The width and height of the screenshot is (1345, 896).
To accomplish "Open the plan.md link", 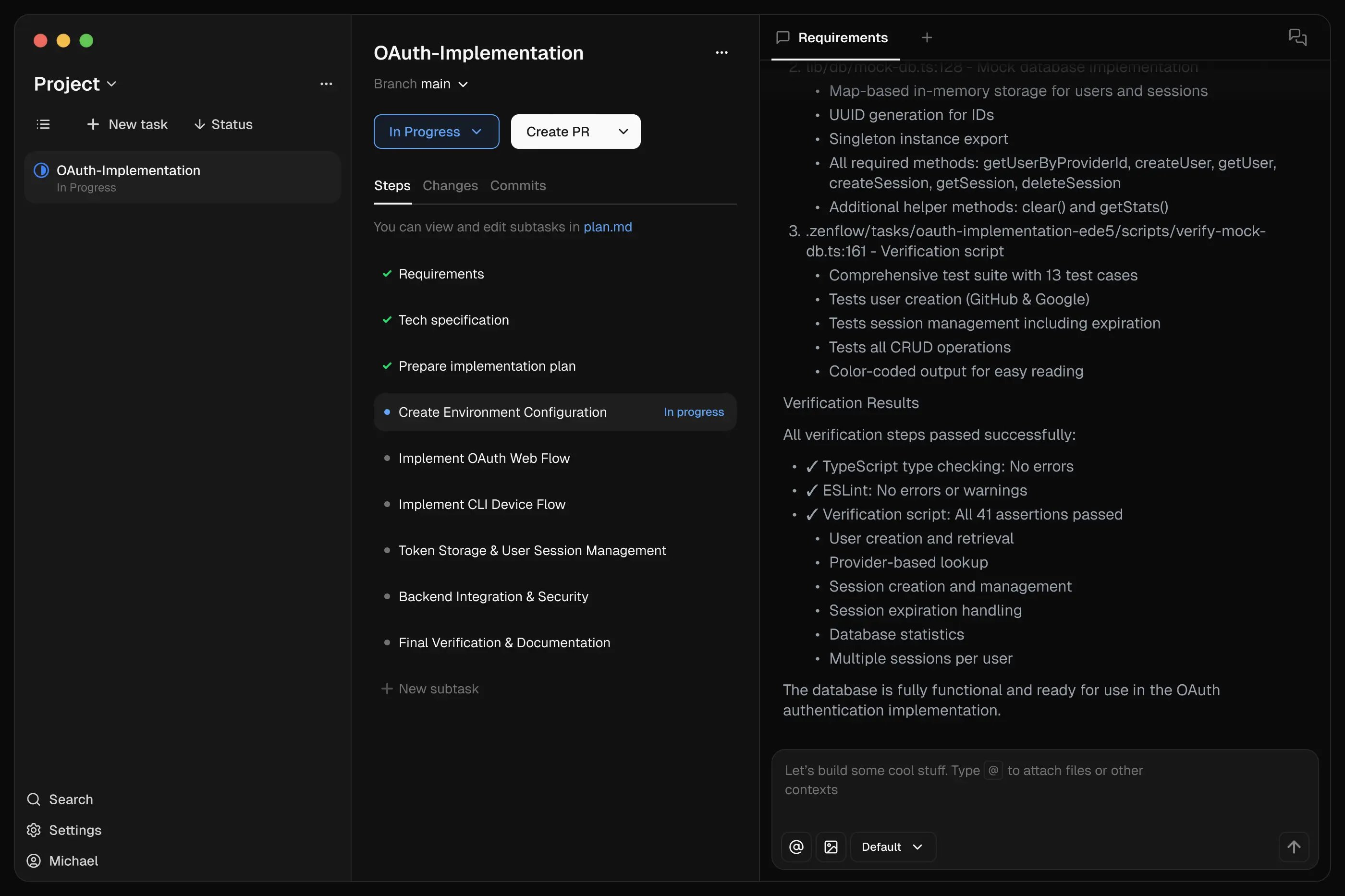I will 607,227.
